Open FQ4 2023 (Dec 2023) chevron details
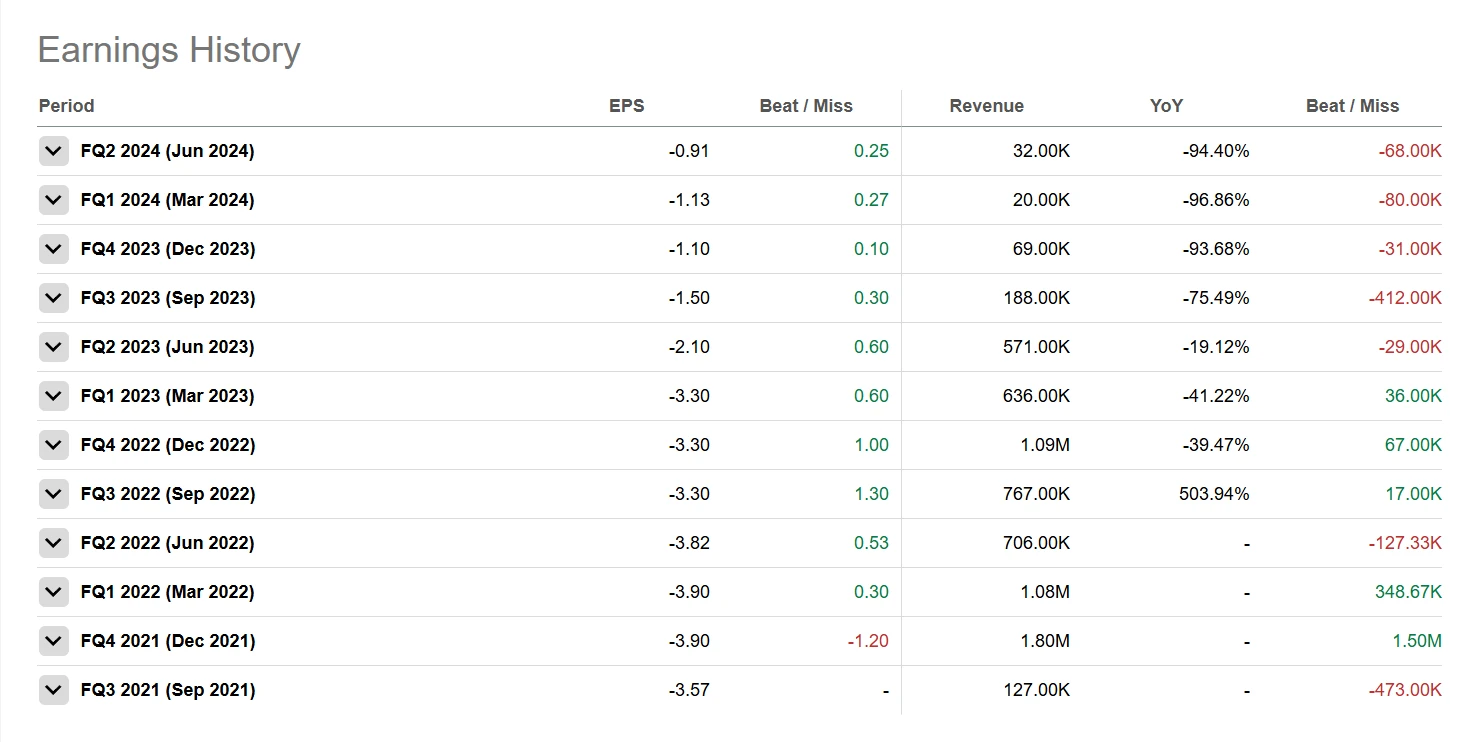Screen dimensions: 1472x742 [x=54, y=250]
